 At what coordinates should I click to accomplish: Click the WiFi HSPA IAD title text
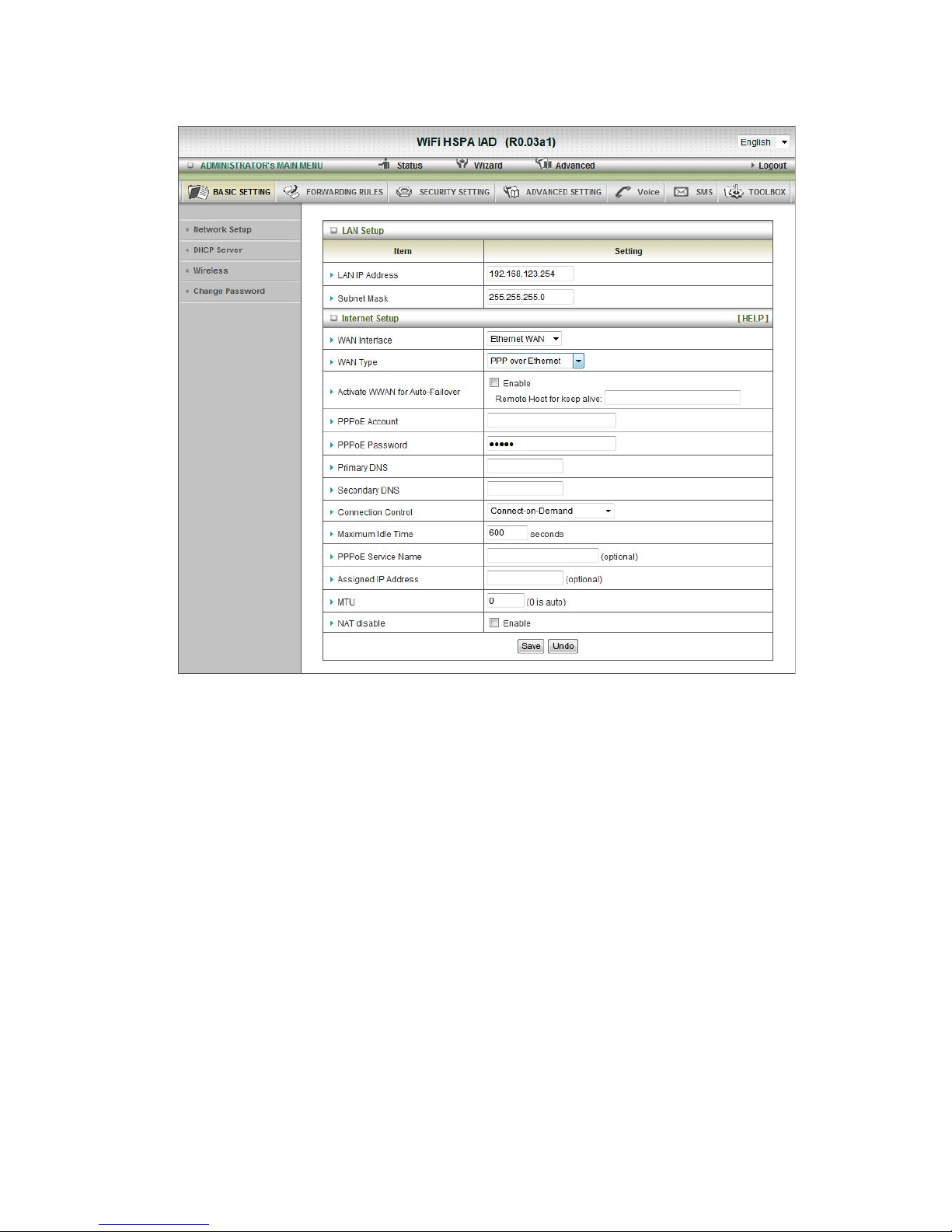486,142
